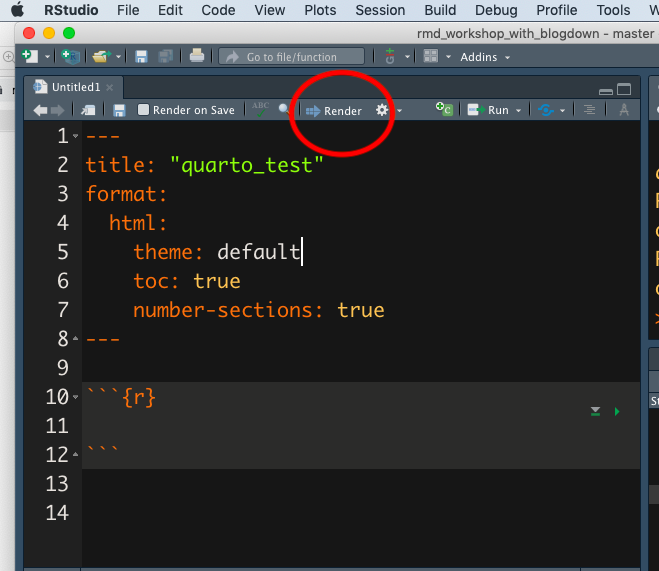Open the Addins dropdown

[485, 57]
